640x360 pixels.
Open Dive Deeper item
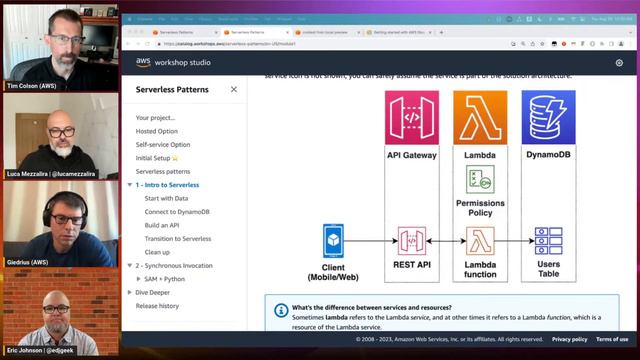pos(153,292)
